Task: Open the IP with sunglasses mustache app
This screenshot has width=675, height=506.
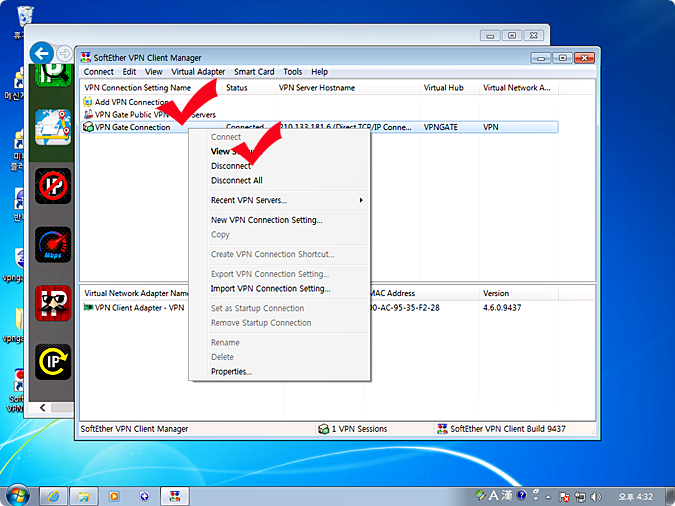Action: 53,303
